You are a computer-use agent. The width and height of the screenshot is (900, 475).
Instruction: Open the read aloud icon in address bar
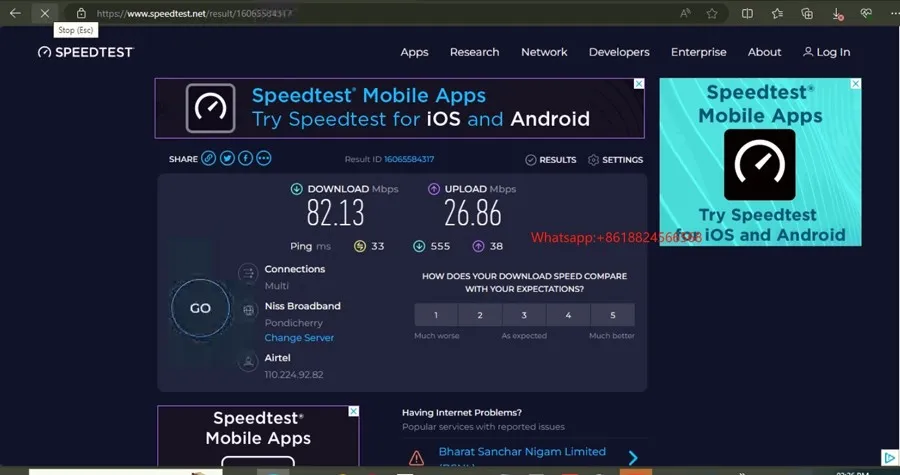pos(685,13)
